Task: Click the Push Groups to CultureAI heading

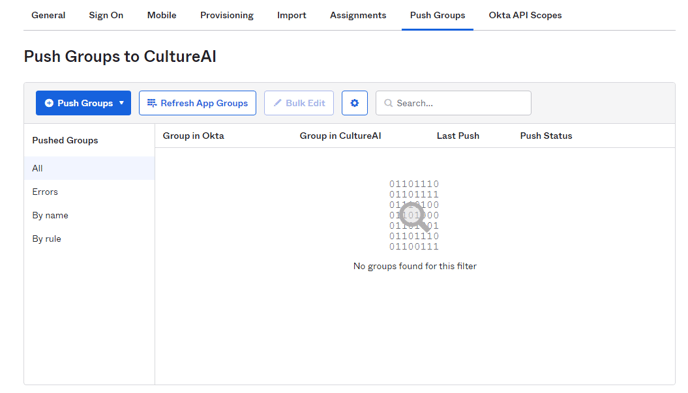Action: click(120, 57)
